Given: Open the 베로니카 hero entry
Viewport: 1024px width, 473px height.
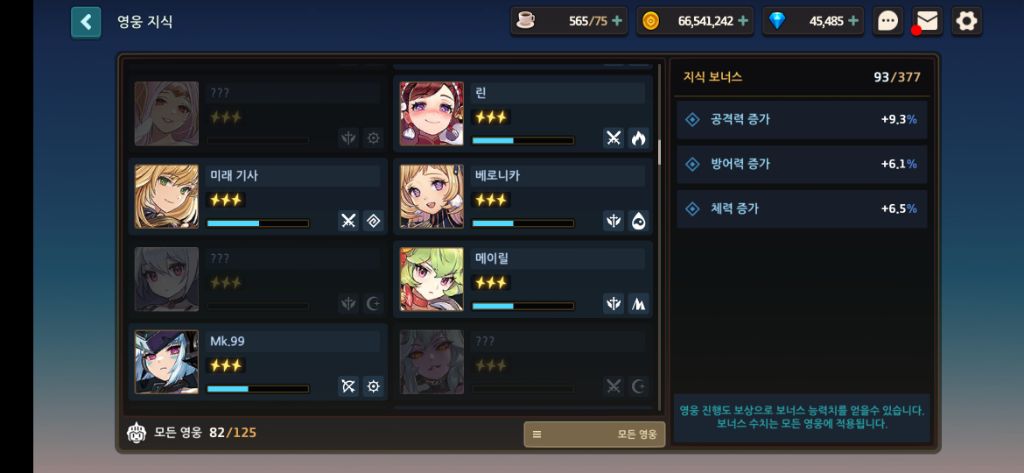Looking at the screenshot, I should click(x=523, y=196).
